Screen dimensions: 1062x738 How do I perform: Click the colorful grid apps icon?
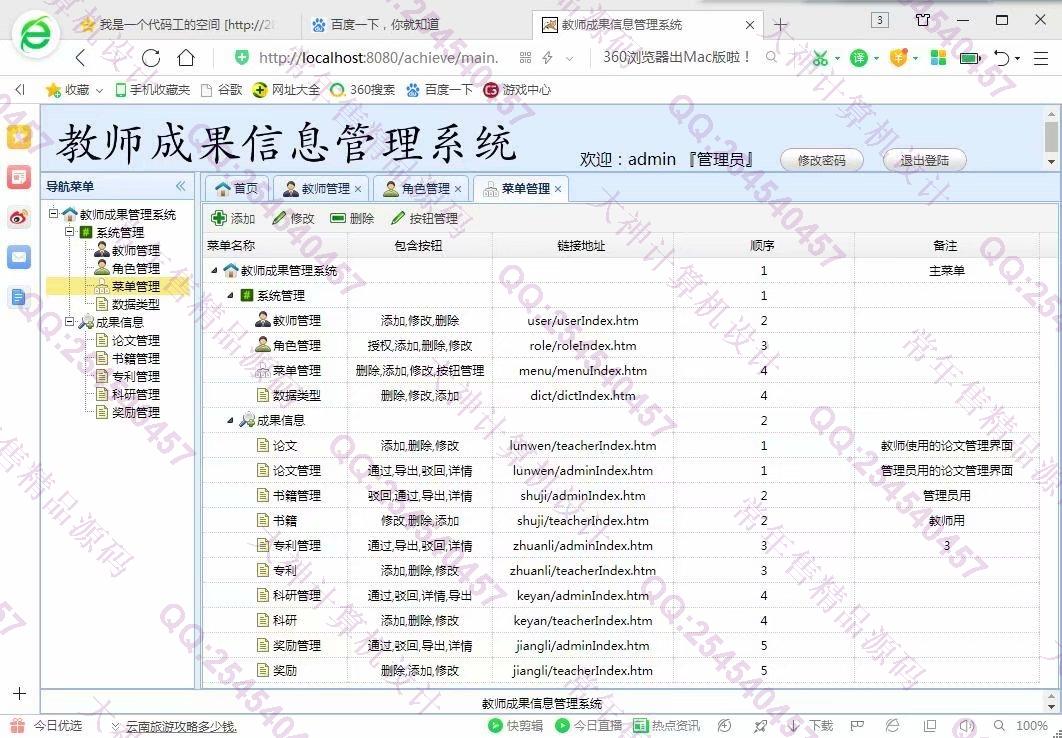pos(938,58)
